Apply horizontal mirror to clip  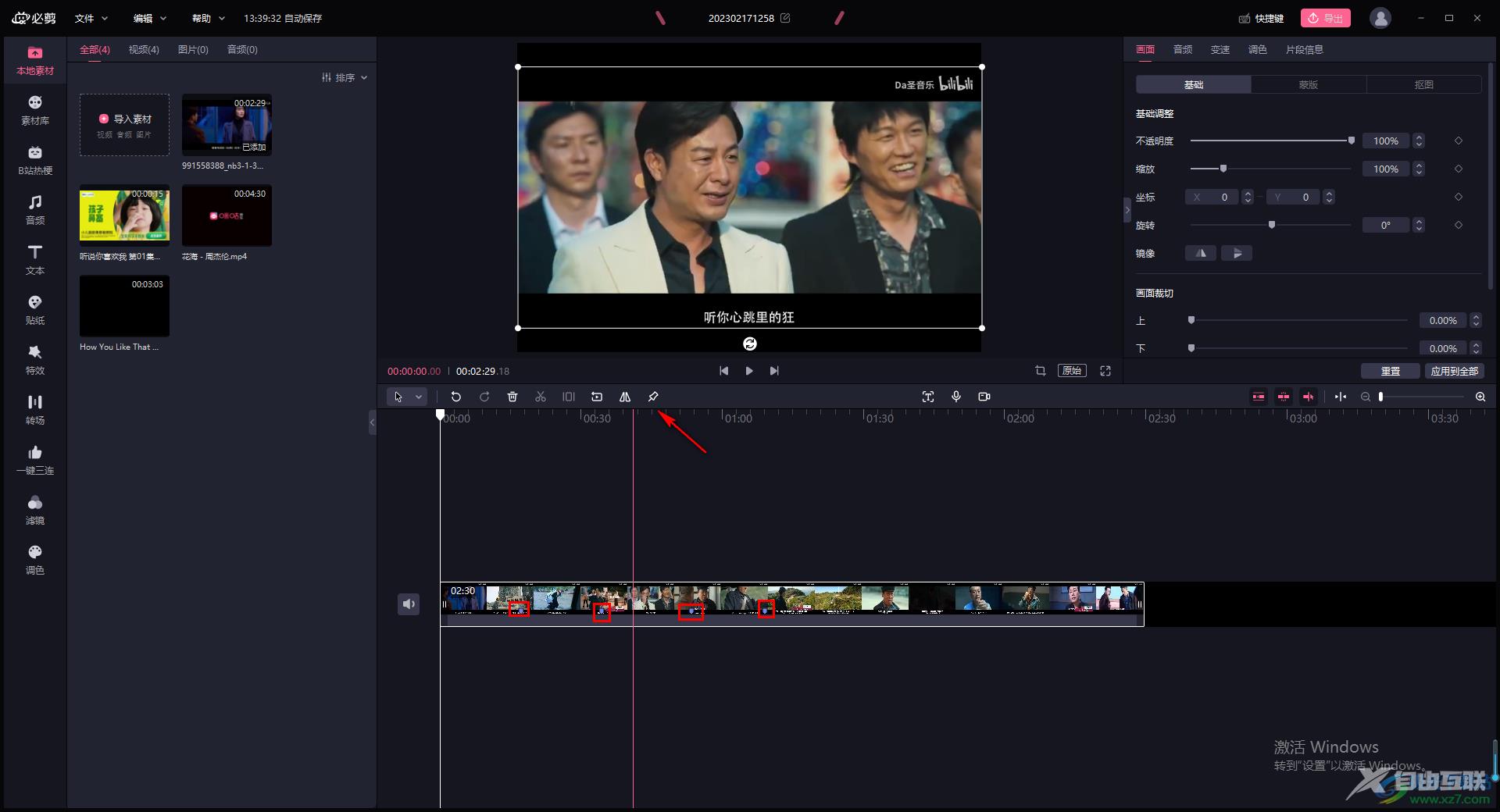(x=1201, y=253)
